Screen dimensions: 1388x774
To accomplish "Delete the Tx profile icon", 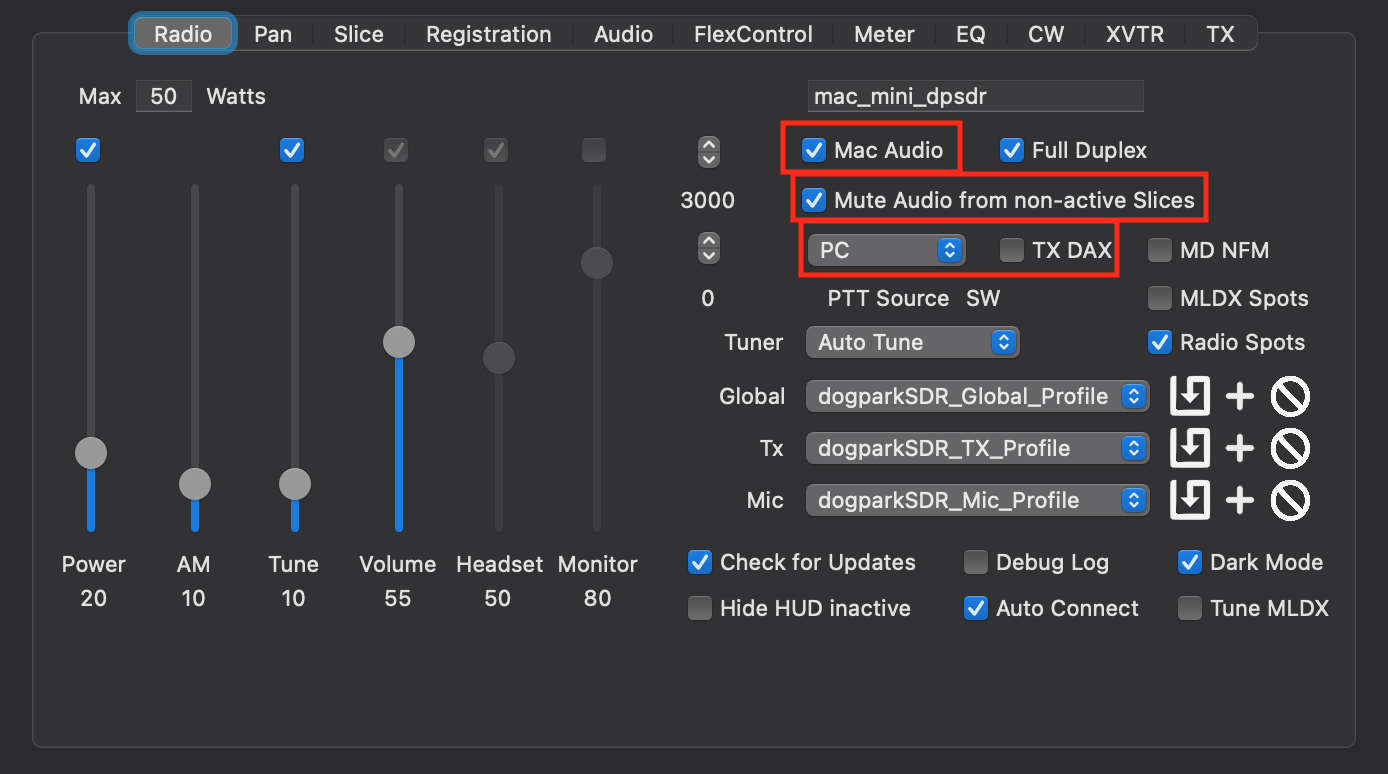I will point(1290,449).
